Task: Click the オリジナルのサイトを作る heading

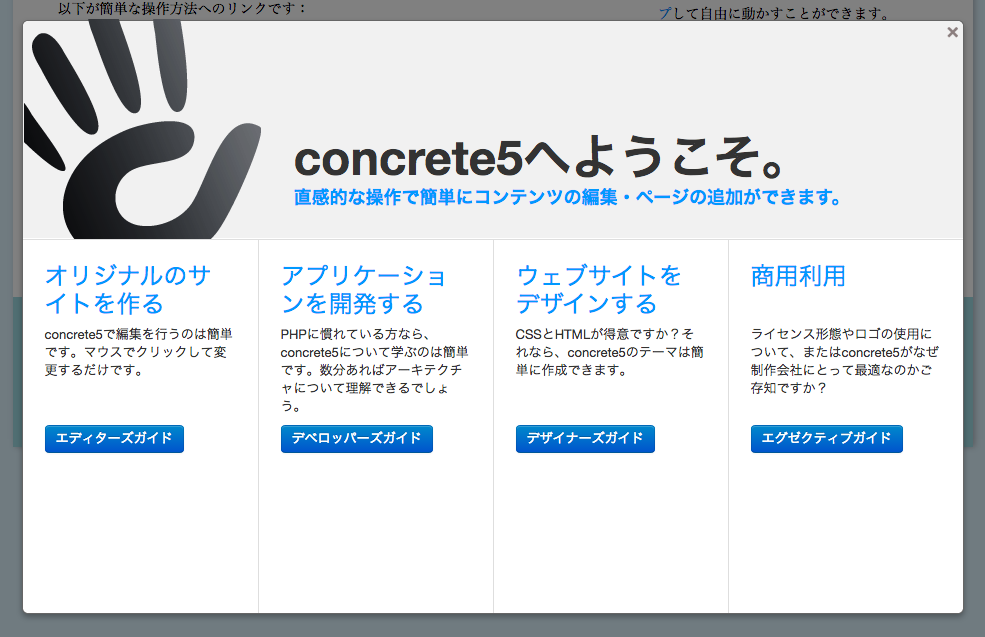Action: (128, 290)
